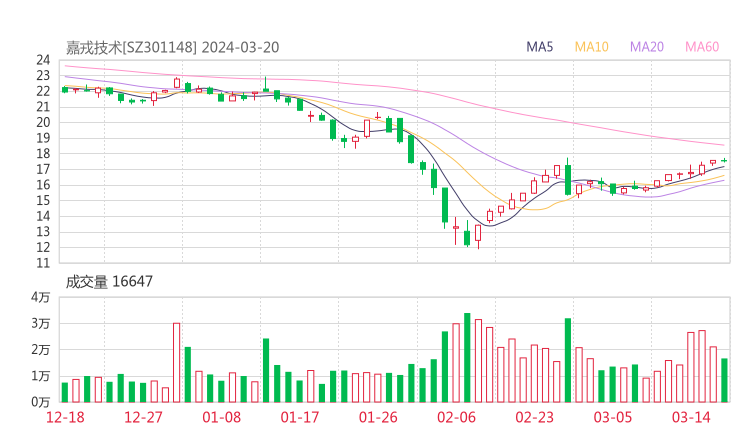Click the 03-05 date label
This screenshot has height=440, width=740.
pyautogui.click(x=613, y=417)
